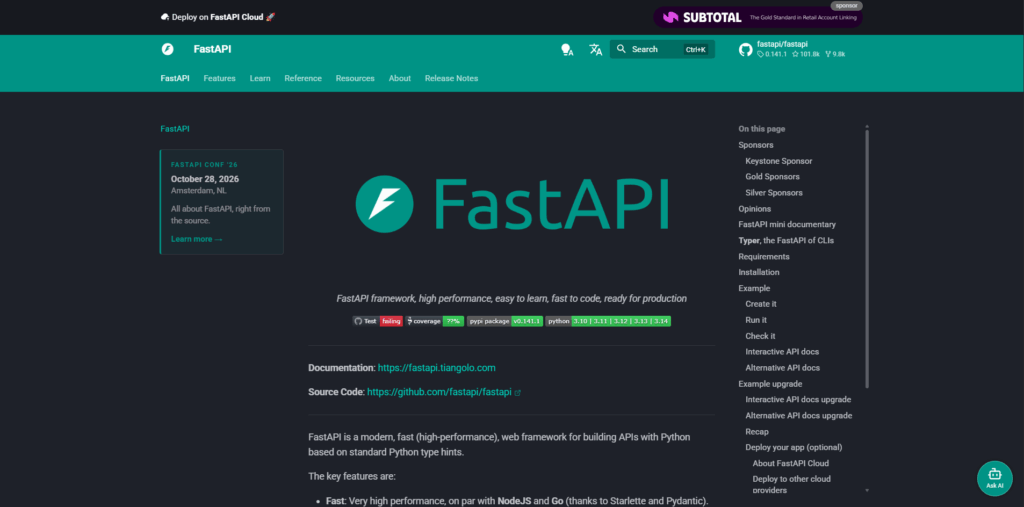Image resolution: width=1024 pixels, height=507 pixels.
Task: Click the FastAPI breadcrumb link
Action: click(x=175, y=129)
